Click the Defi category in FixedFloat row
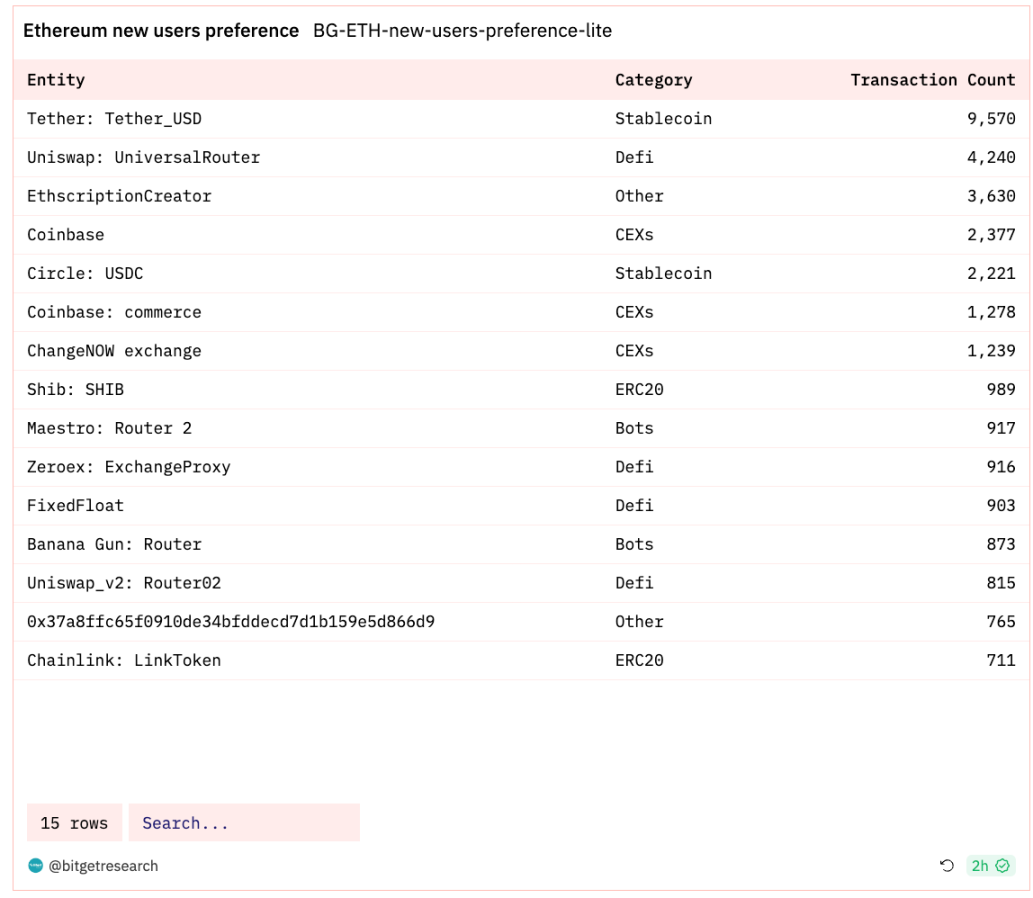 [634, 505]
